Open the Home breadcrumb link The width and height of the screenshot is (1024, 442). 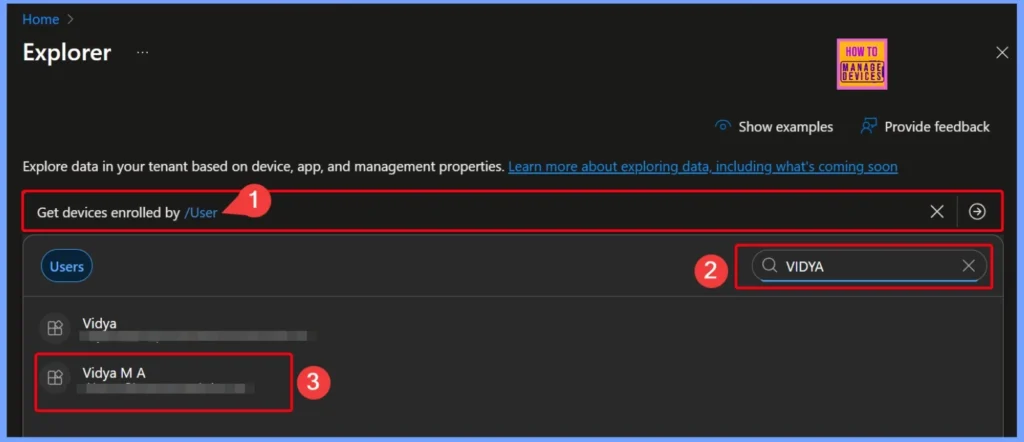tap(40, 20)
